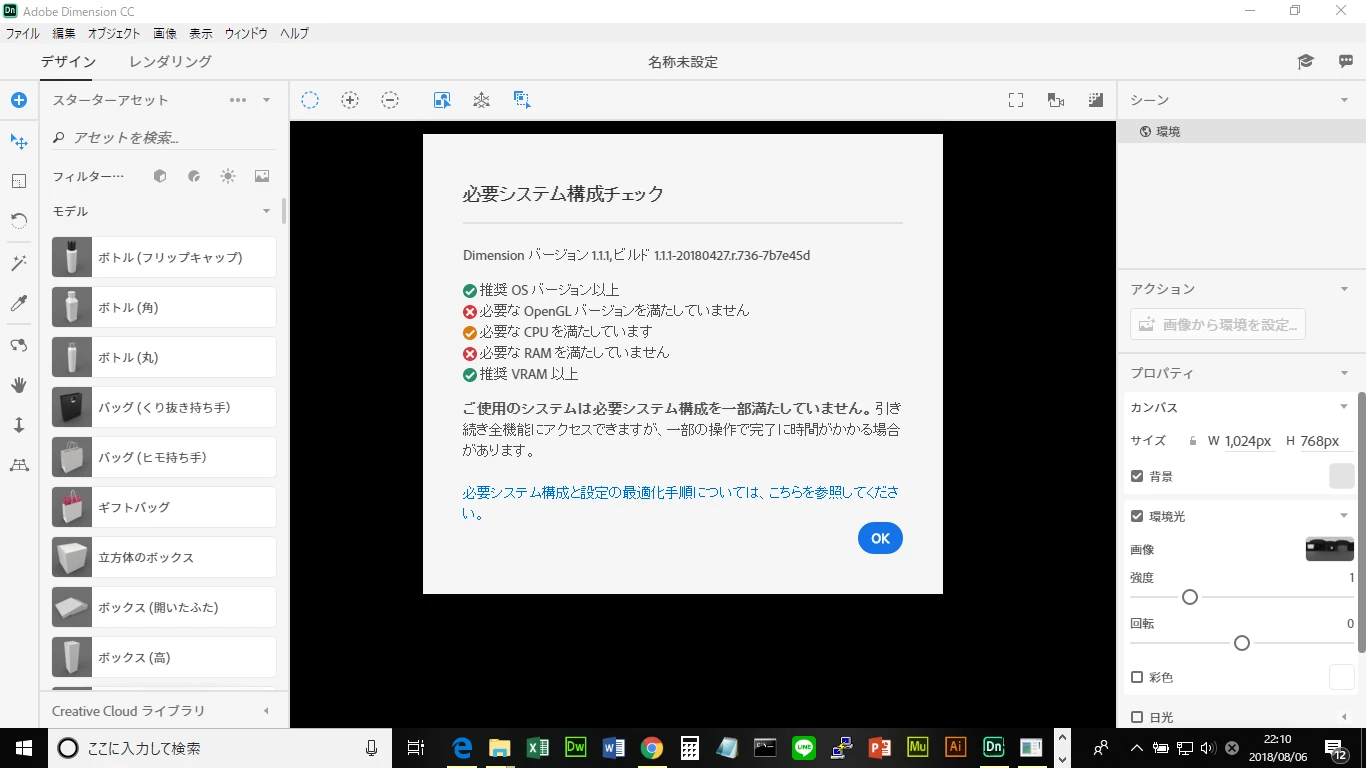
Task: Select the Select and Move tool
Action: (19, 141)
